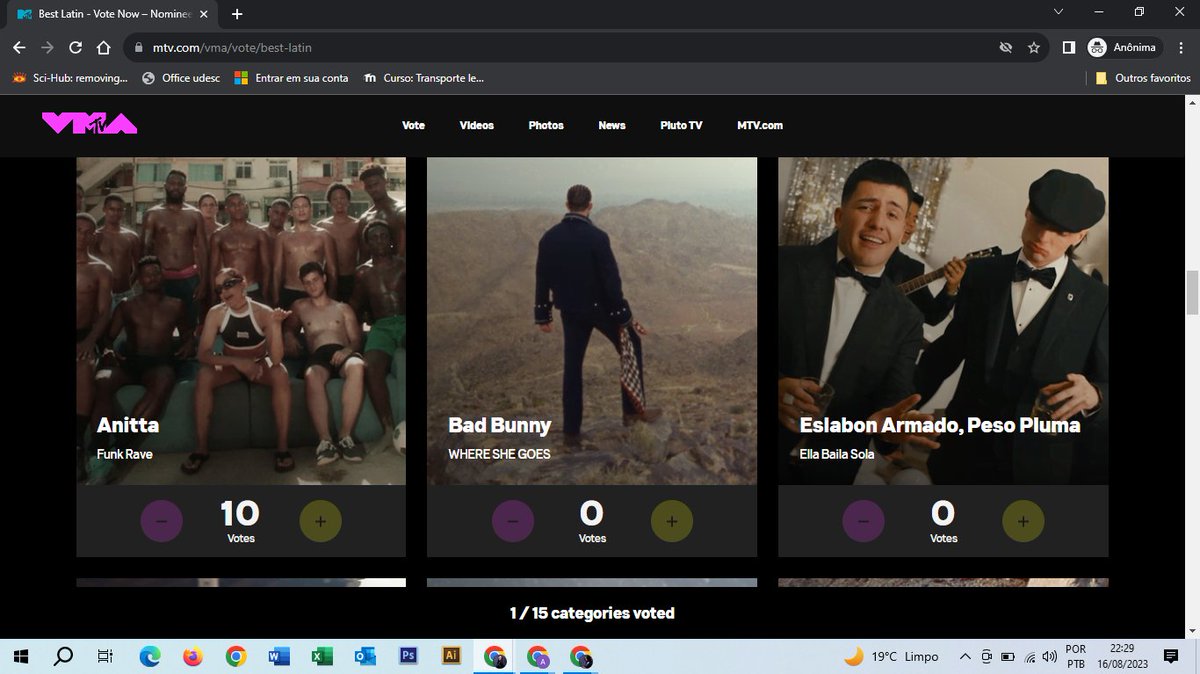Bookmark this page with star icon

1034,47
